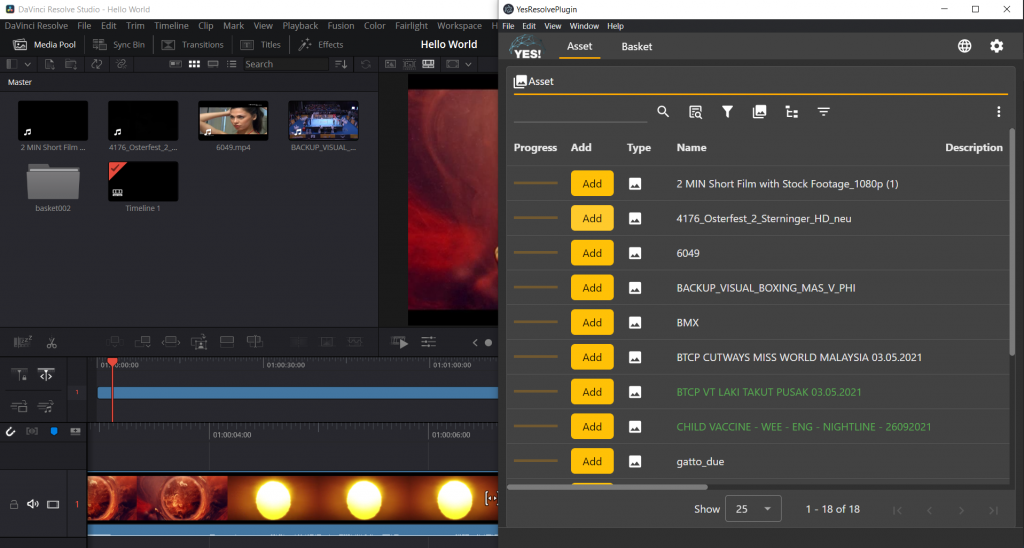The width and height of the screenshot is (1024, 548).
Task: Switch media pool to thumbnail grid view
Action: pos(194,64)
